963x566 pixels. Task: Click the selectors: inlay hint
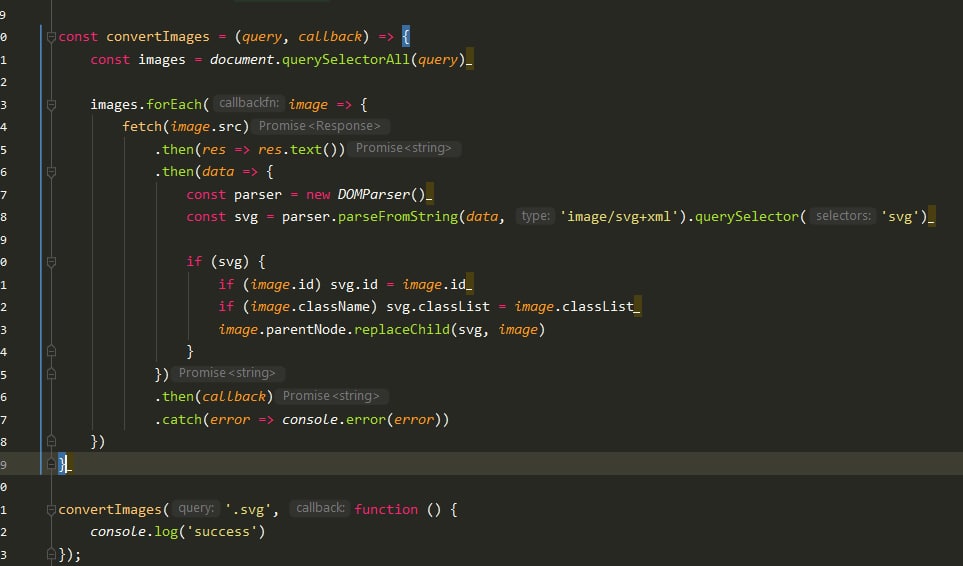coord(843,216)
